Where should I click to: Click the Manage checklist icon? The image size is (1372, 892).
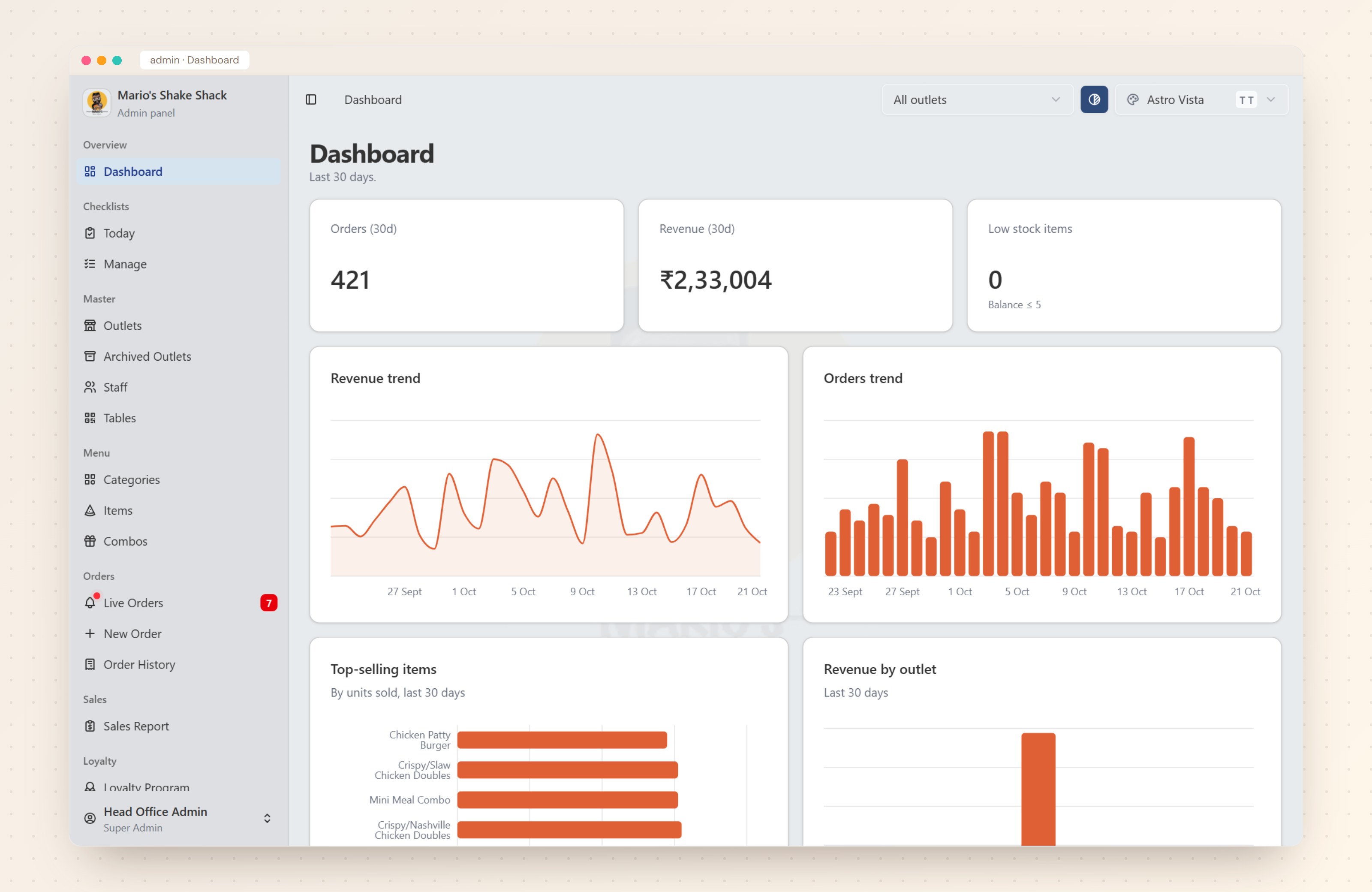pyautogui.click(x=90, y=264)
